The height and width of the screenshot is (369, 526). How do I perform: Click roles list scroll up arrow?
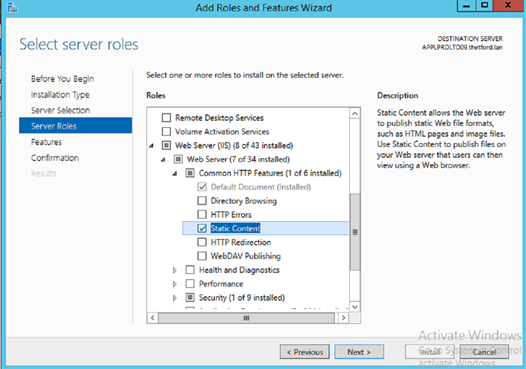coord(355,114)
